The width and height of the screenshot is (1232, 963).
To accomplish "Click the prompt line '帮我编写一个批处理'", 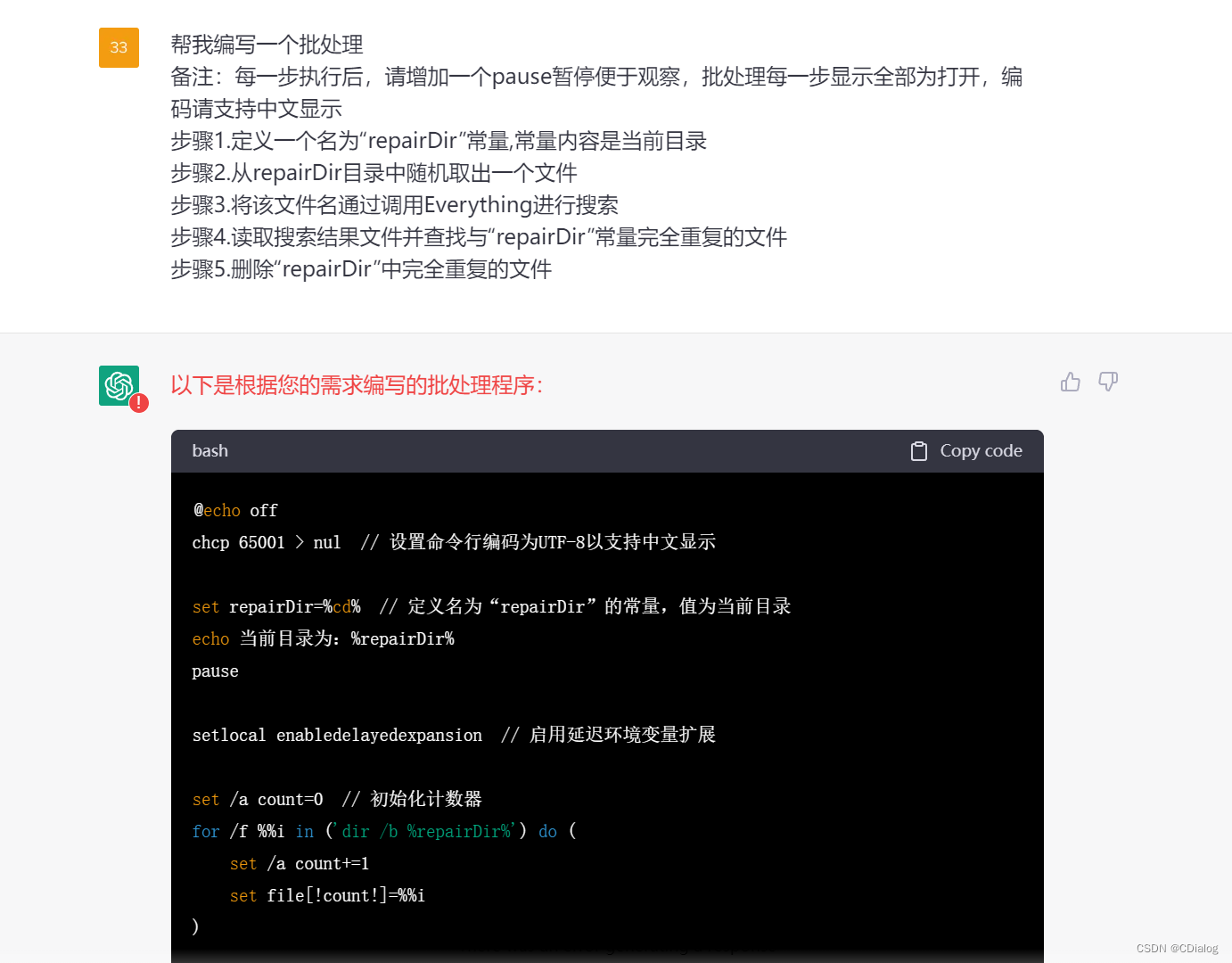I will tap(267, 45).
